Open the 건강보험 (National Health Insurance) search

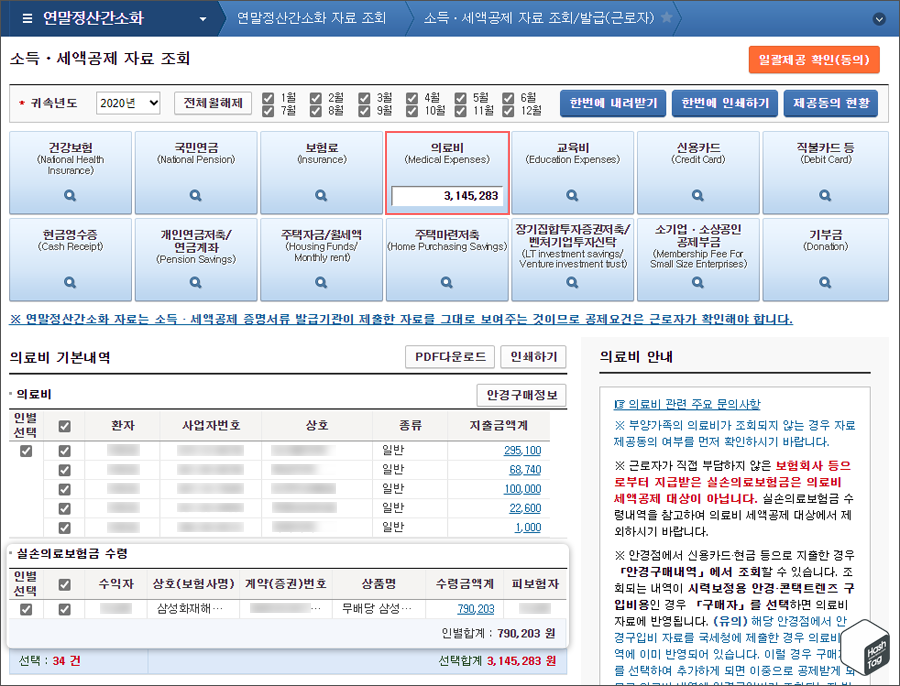coord(69,197)
